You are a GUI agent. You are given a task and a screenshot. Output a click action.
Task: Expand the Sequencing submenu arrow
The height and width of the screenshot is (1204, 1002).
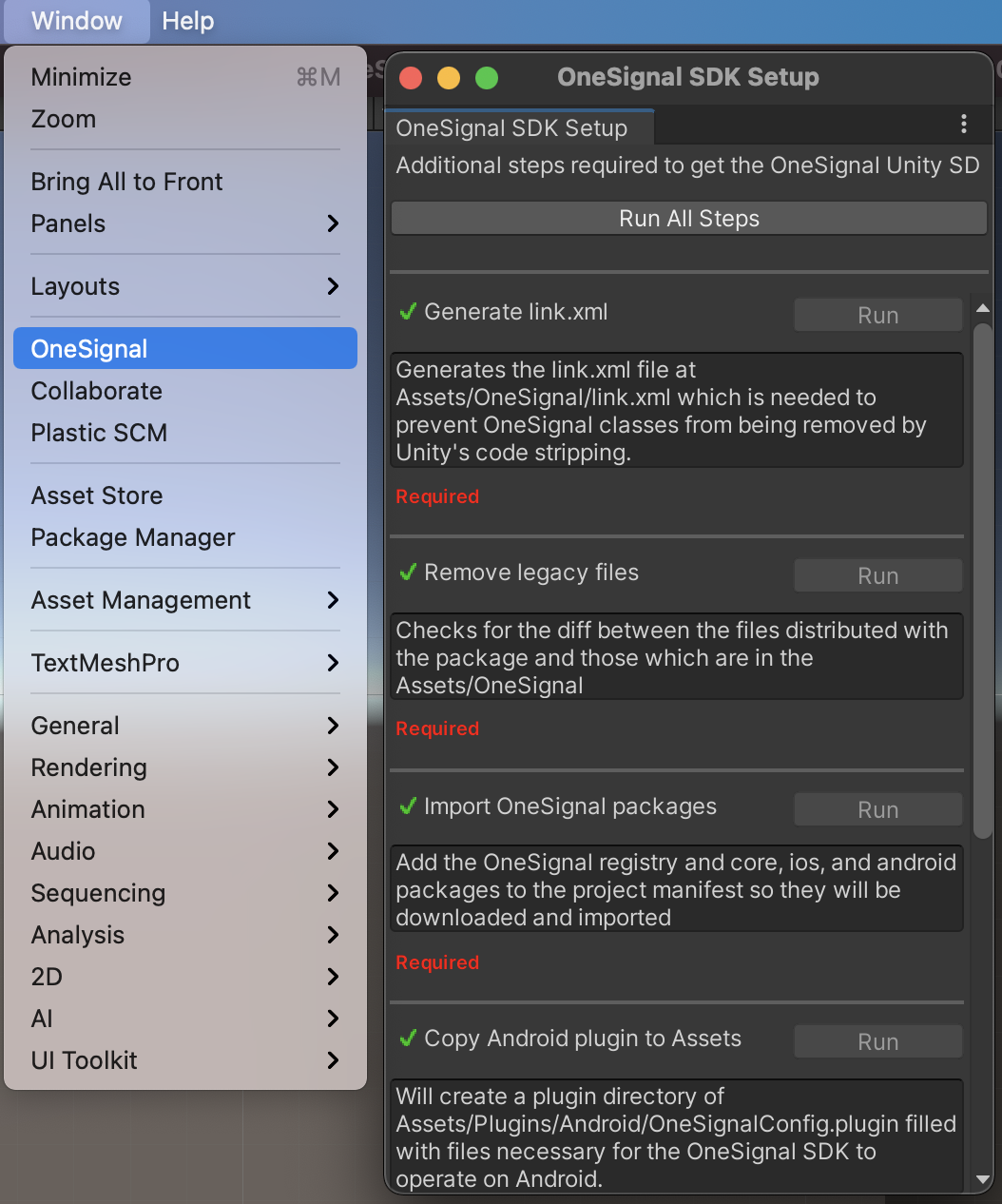tap(333, 893)
